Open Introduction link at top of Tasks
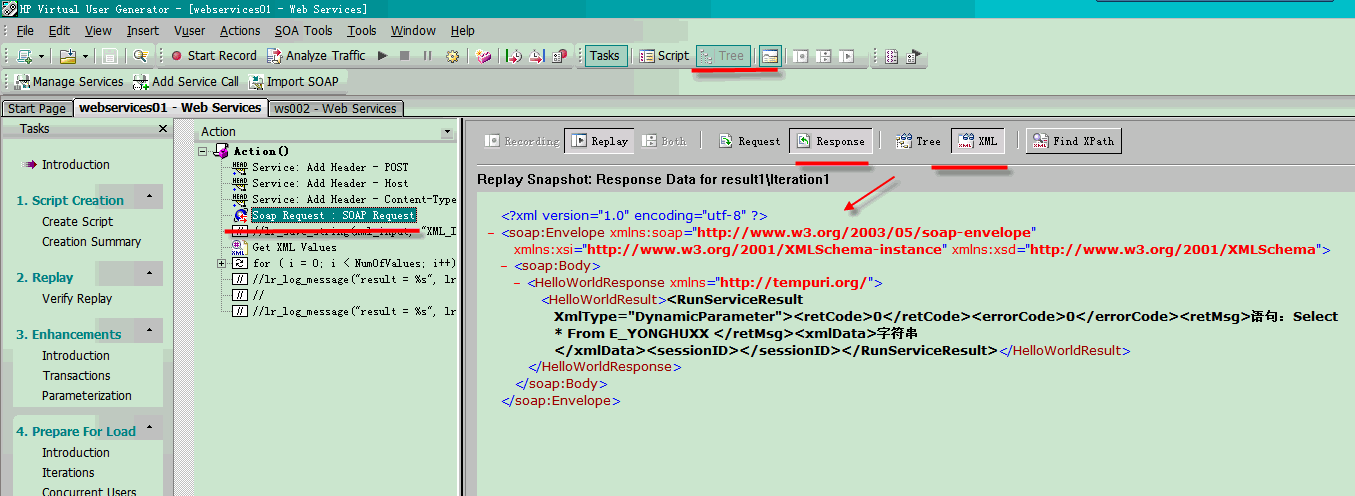 click(x=75, y=165)
